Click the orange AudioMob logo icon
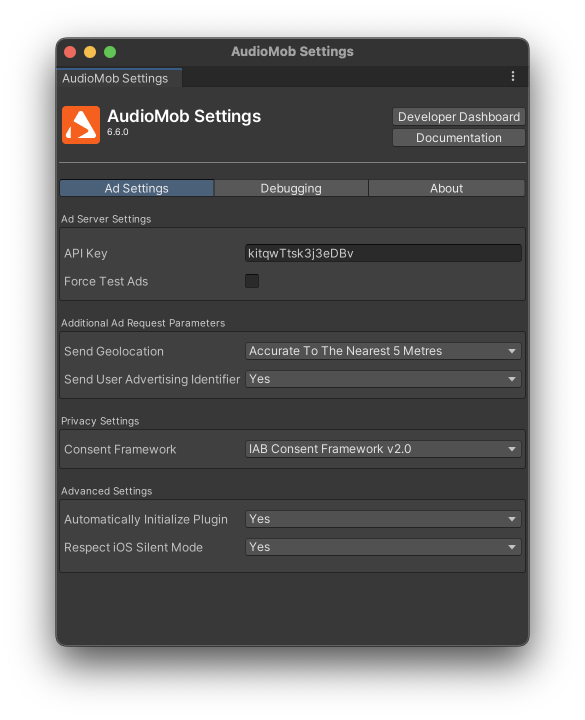Screen dimensions: 585x720 tap(81, 125)
